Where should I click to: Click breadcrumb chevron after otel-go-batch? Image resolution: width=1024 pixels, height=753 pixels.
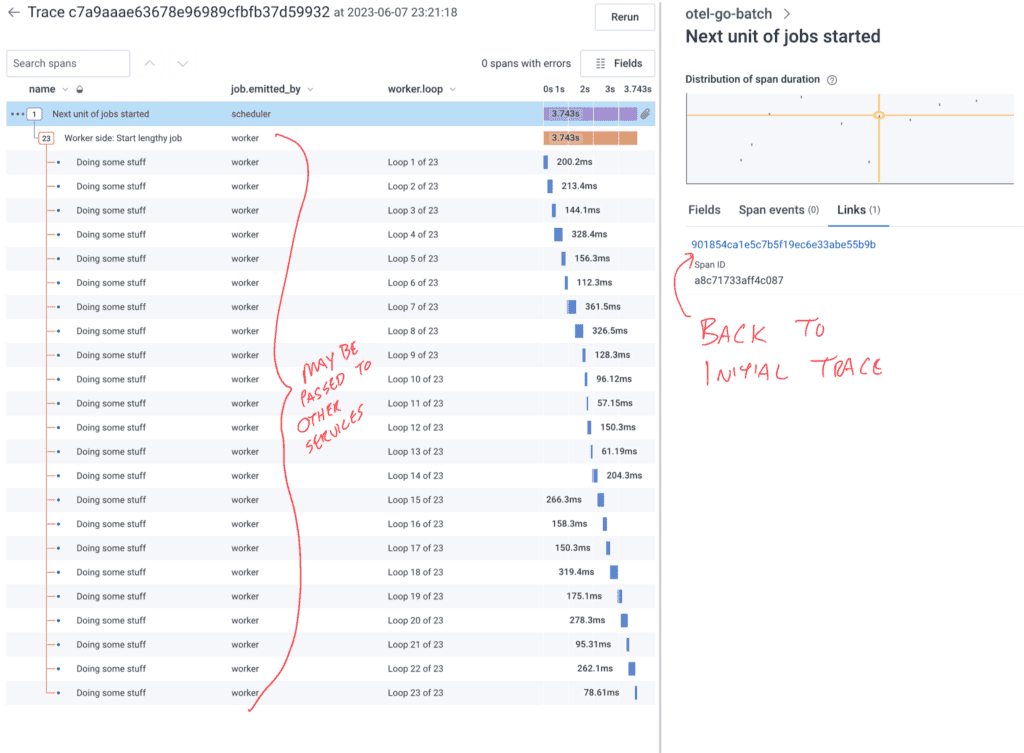pyautogui.click(x=787, y=14)
